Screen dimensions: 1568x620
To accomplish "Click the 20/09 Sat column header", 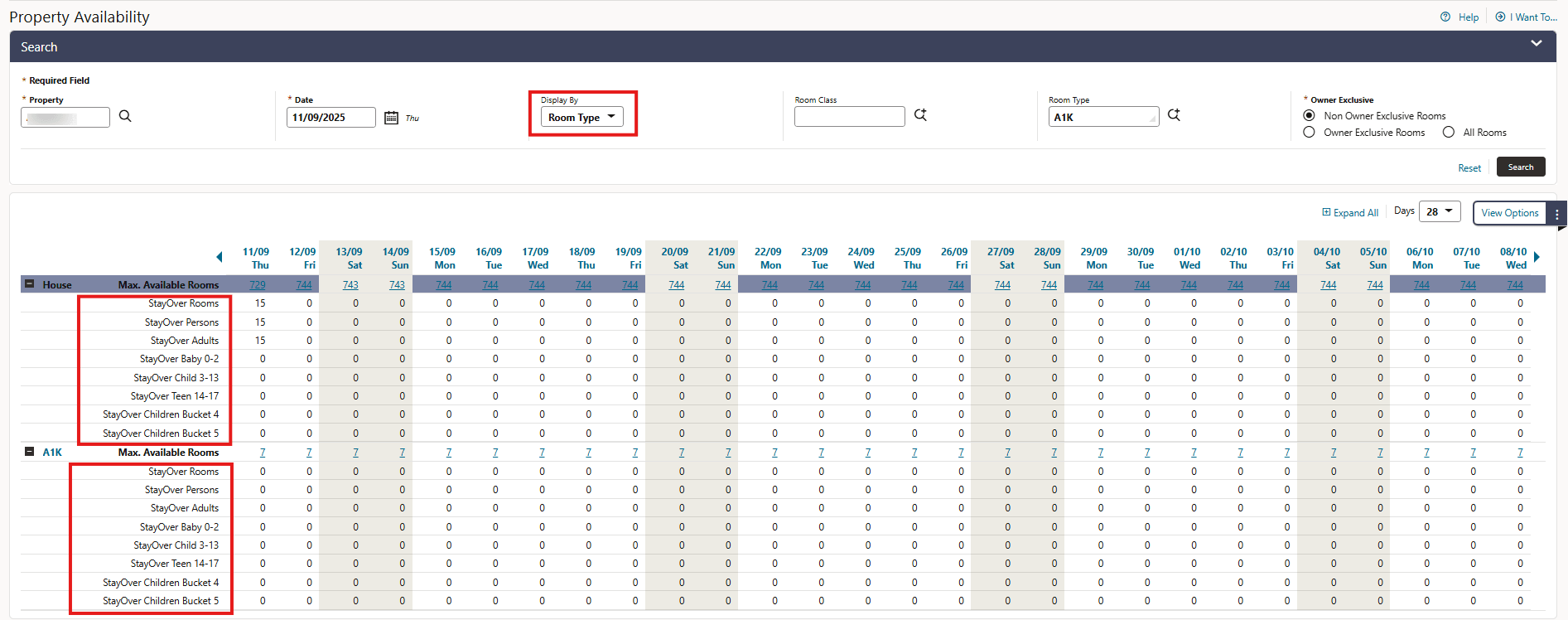I will [675, 259].
